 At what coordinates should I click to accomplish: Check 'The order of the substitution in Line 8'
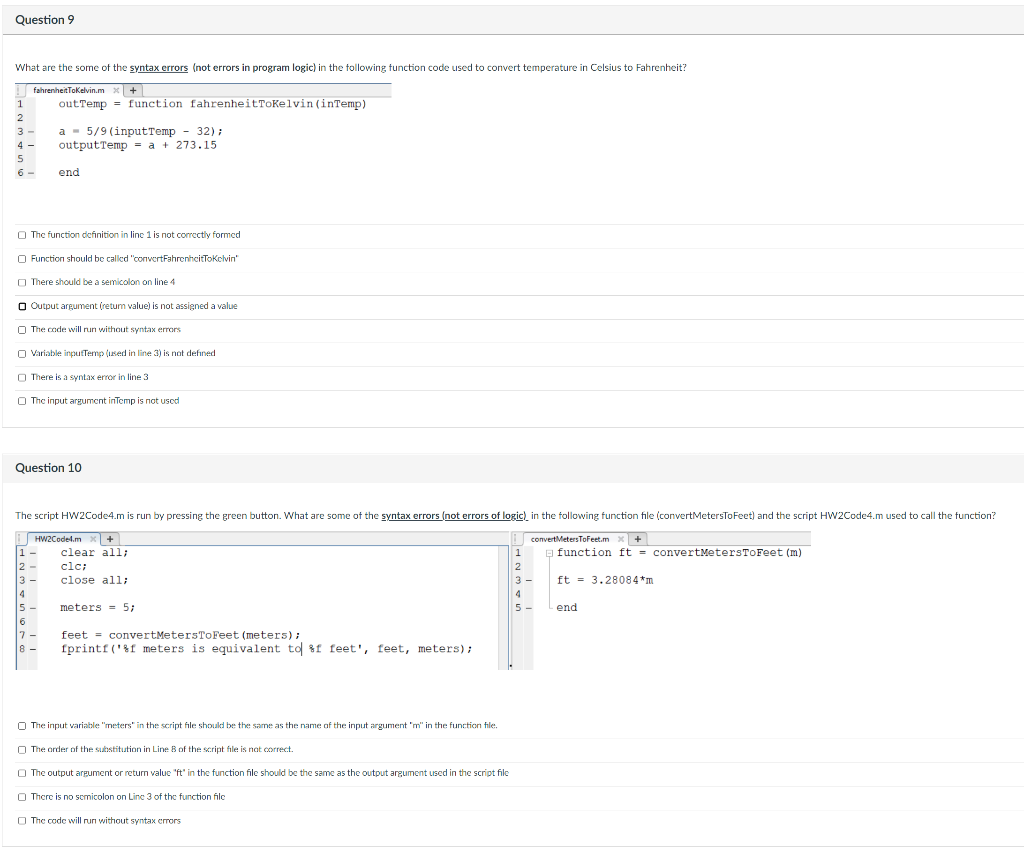21,749
